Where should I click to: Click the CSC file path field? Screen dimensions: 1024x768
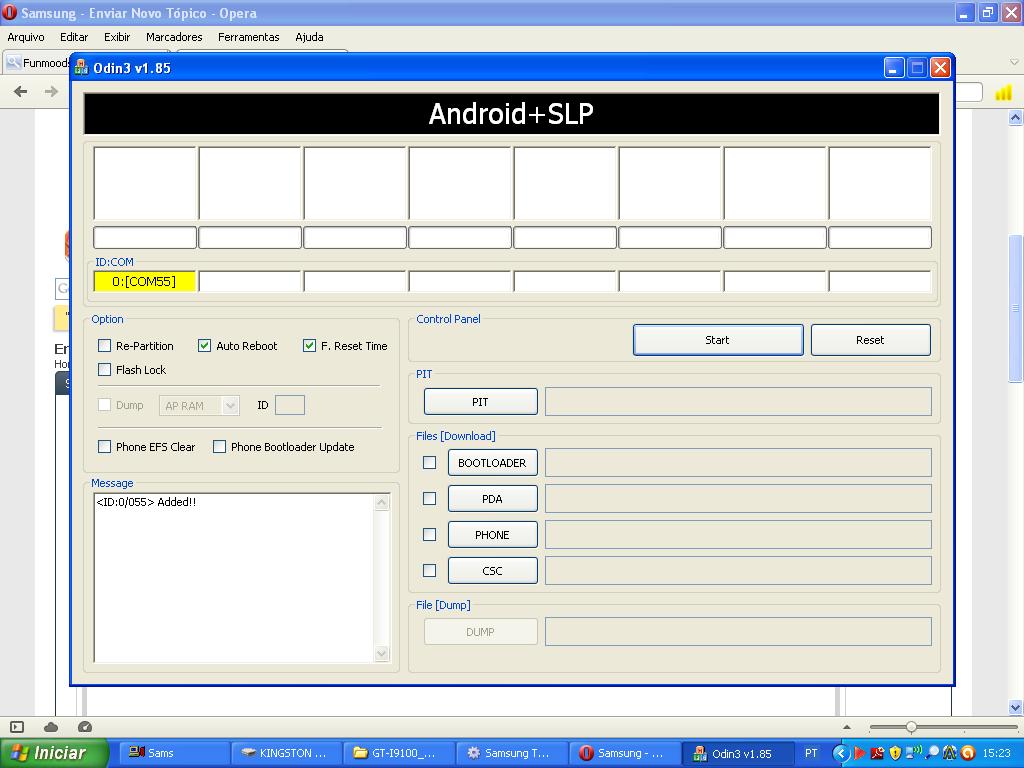pos(738,570)
